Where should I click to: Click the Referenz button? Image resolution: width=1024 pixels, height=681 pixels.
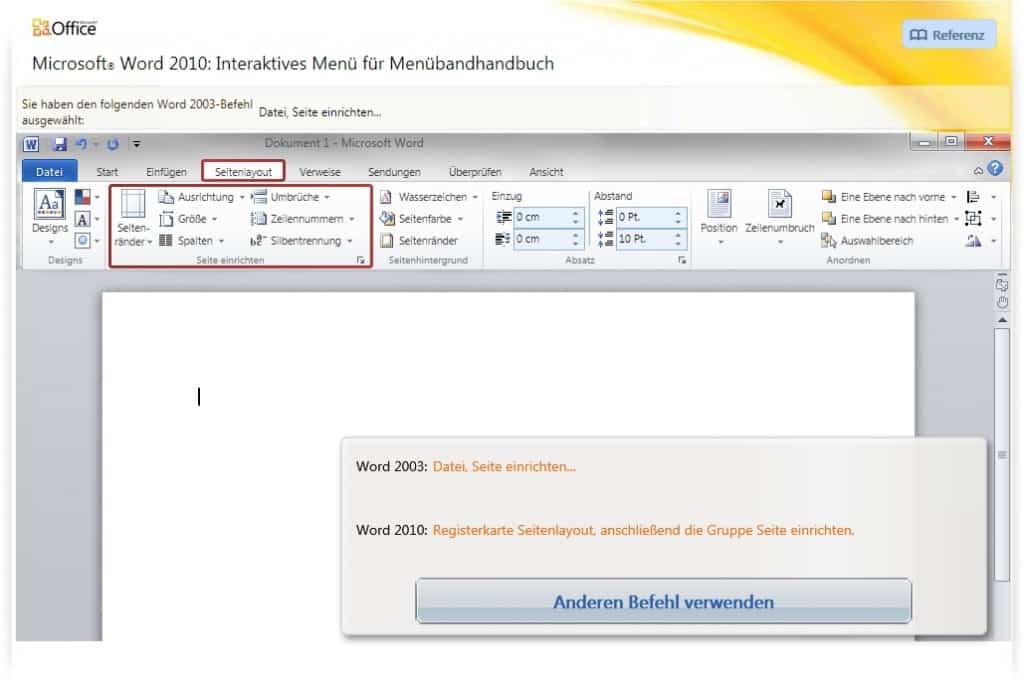(948, 35)
